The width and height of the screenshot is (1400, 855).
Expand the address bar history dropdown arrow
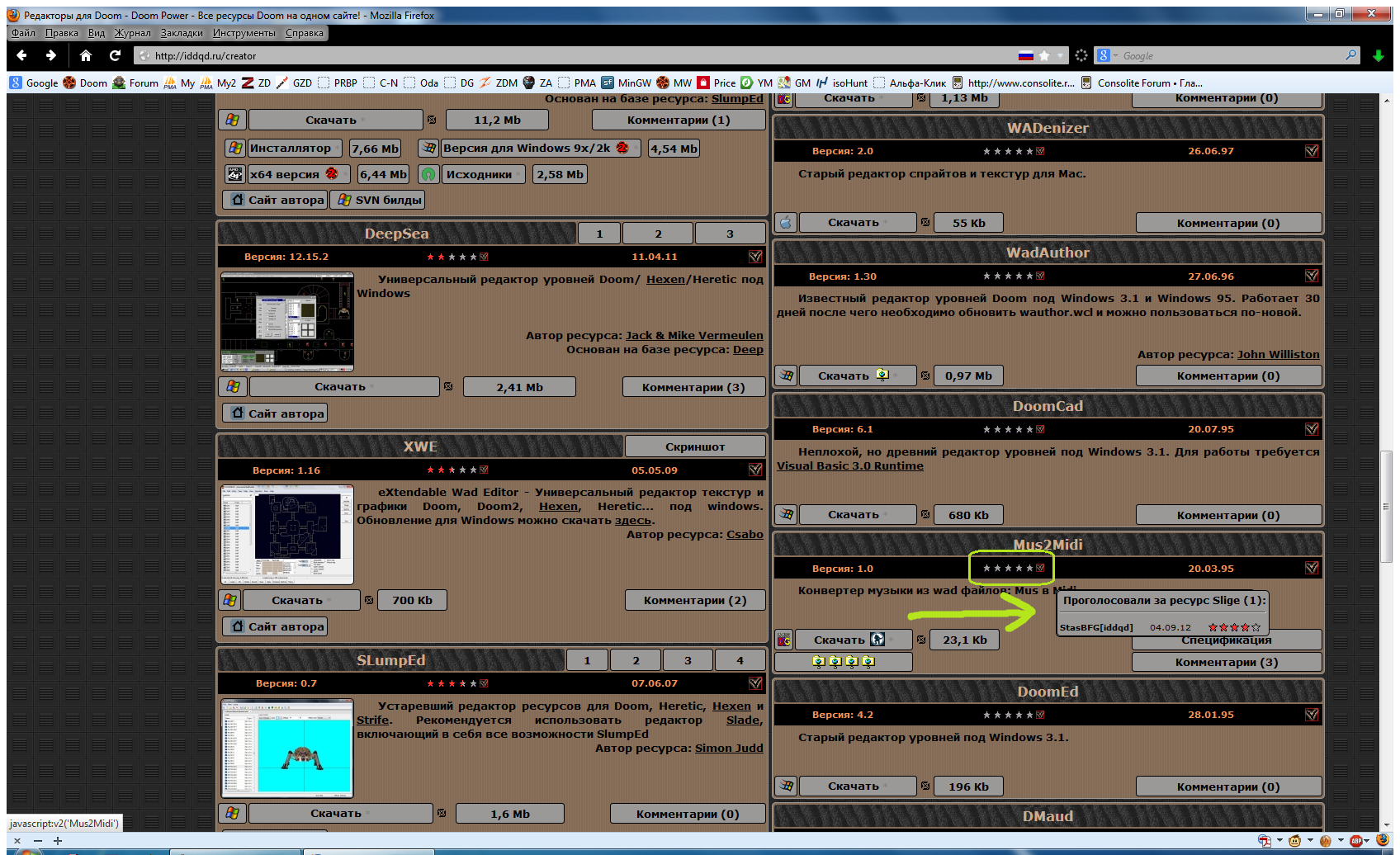point(1062,55)
